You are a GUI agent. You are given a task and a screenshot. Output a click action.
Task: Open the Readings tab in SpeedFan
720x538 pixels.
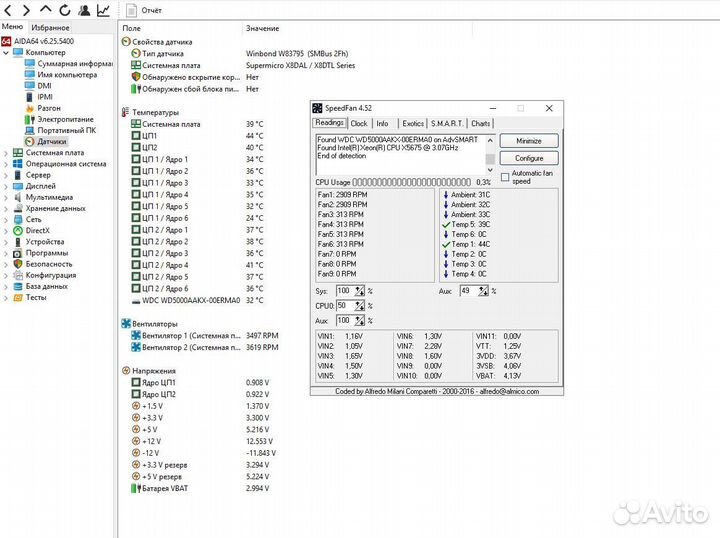tap(329, 123)
